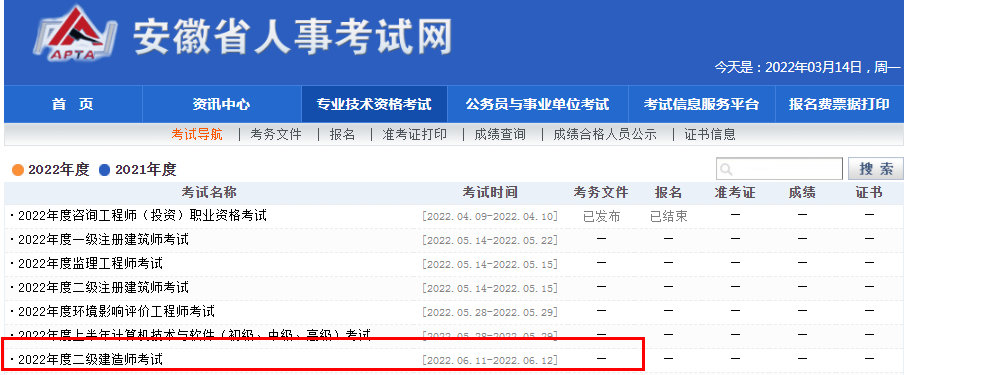Select the 证书信息 submenu item
Image resolution: width=996 pixels, height=375 pixels.
[x=710, y=135]
